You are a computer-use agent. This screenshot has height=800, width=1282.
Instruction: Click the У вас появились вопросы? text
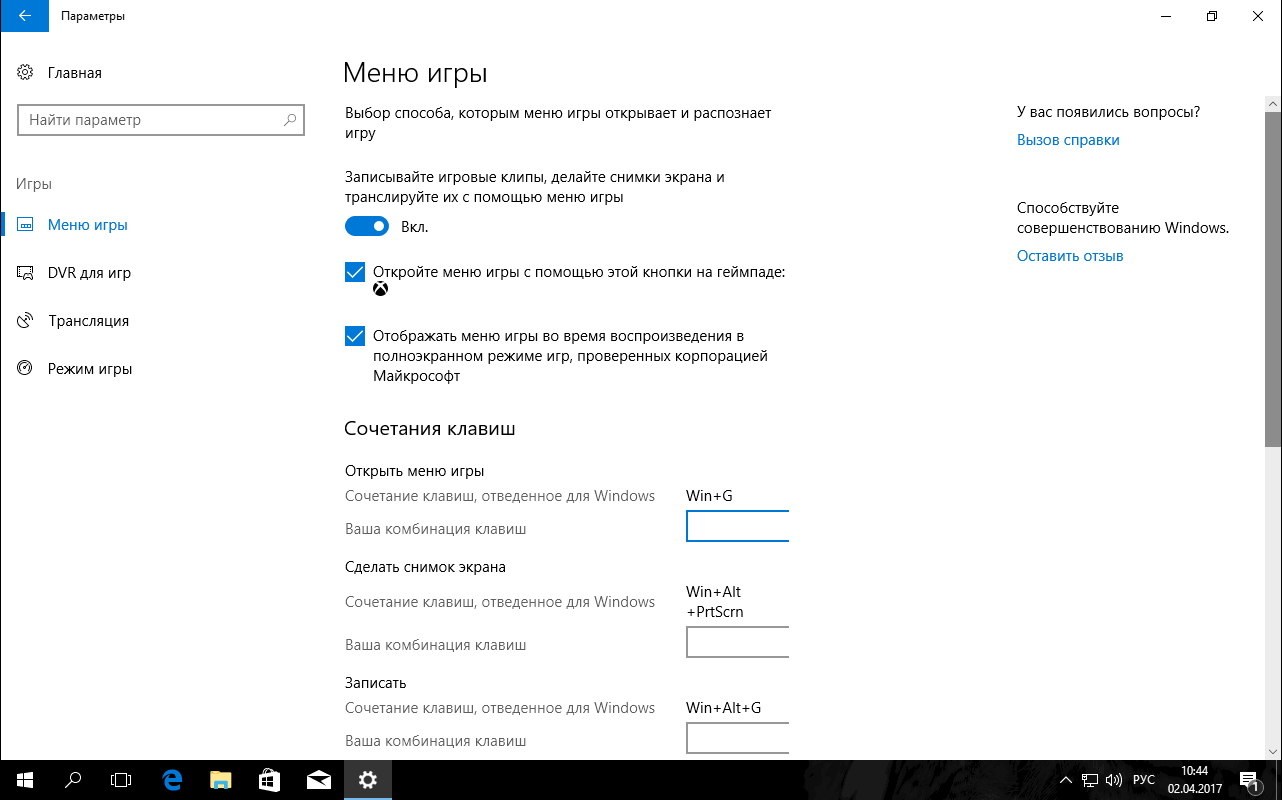1109,112
